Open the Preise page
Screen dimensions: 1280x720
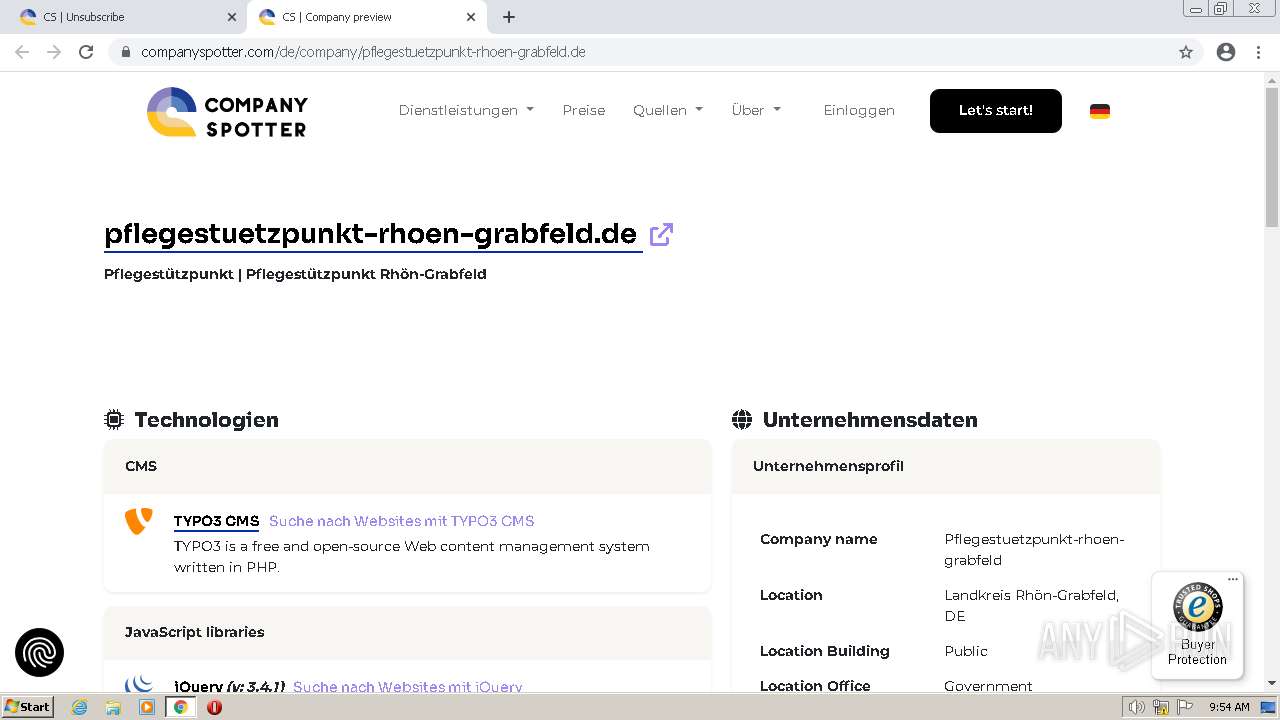point(584,110)
